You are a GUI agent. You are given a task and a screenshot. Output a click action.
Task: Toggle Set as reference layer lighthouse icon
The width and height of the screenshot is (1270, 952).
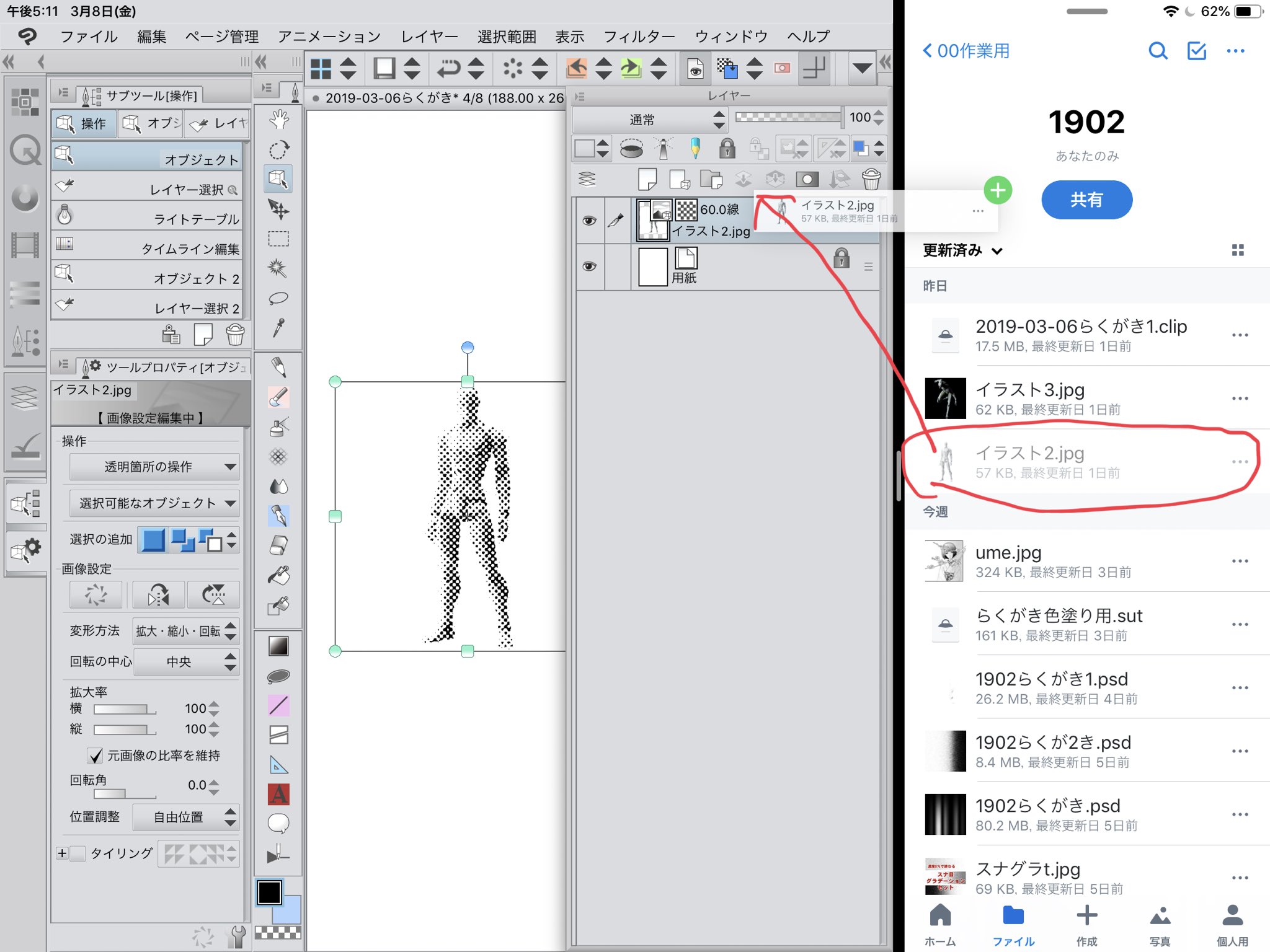pyautogui.click(x=663, y=149)
